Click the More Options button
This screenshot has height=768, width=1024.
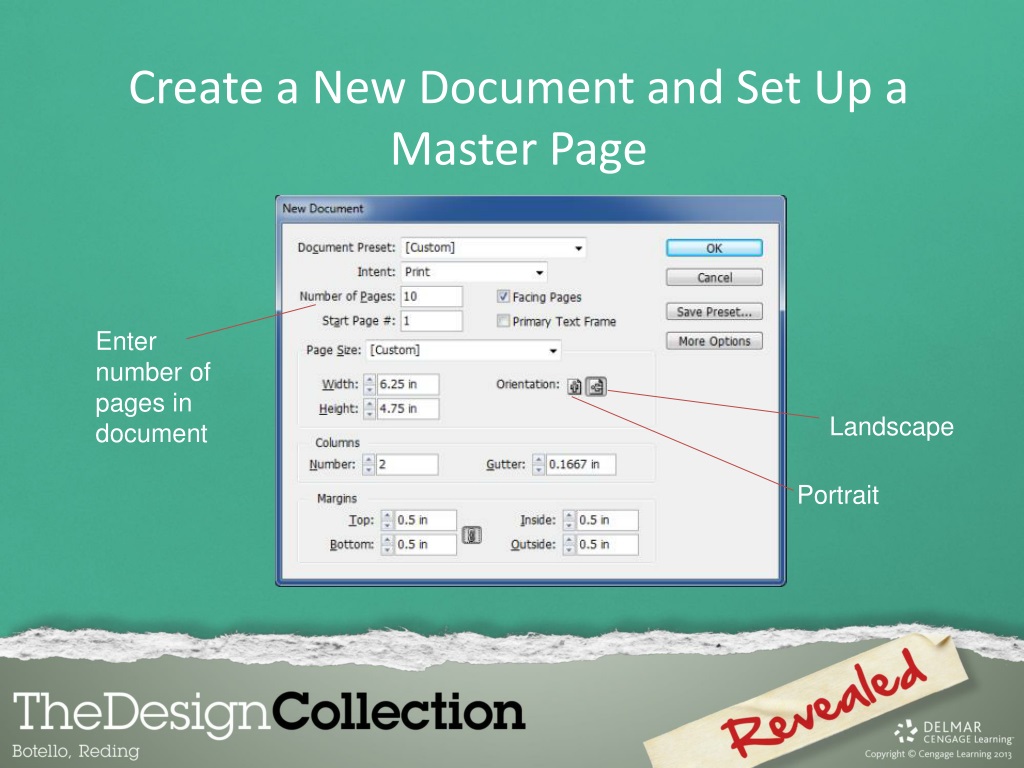coord(714,341)
